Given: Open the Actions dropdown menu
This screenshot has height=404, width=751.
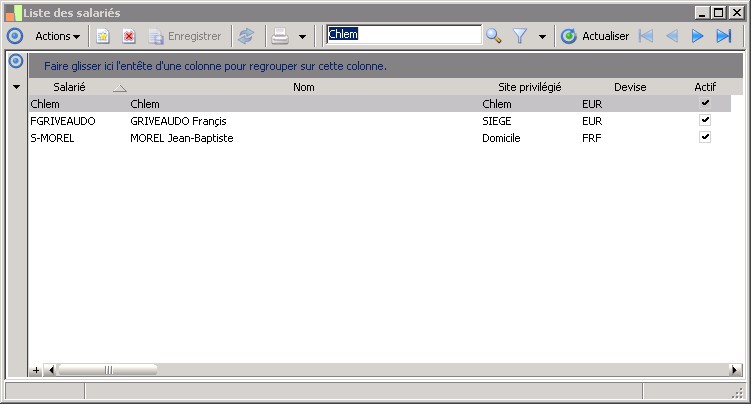Looking at the screenshot, I should [57, 36].
